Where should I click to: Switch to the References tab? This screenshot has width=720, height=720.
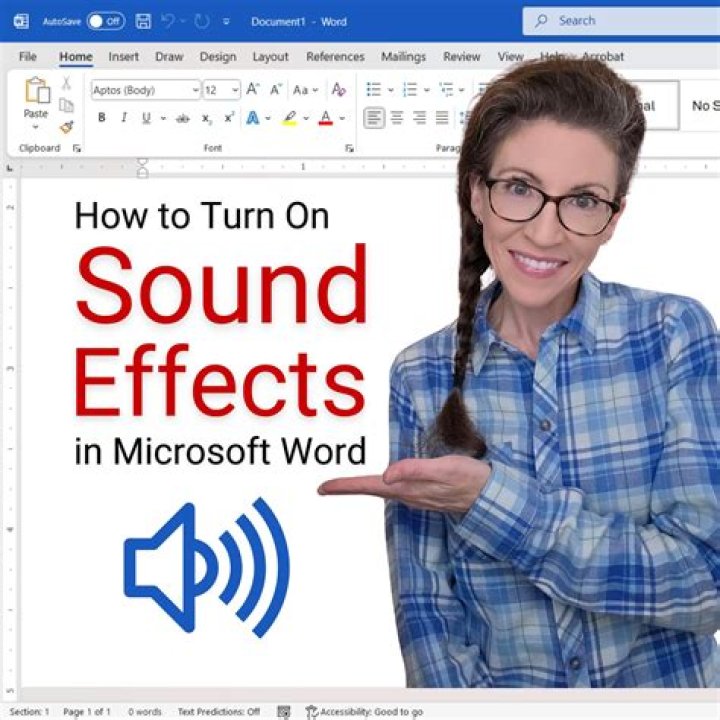pos(335,56)
